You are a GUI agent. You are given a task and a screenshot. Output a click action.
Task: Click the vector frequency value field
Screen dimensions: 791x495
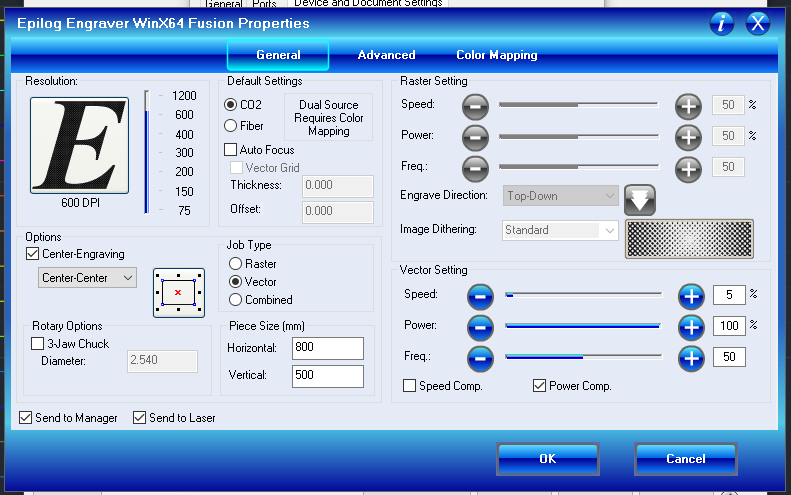click(729, 357)
